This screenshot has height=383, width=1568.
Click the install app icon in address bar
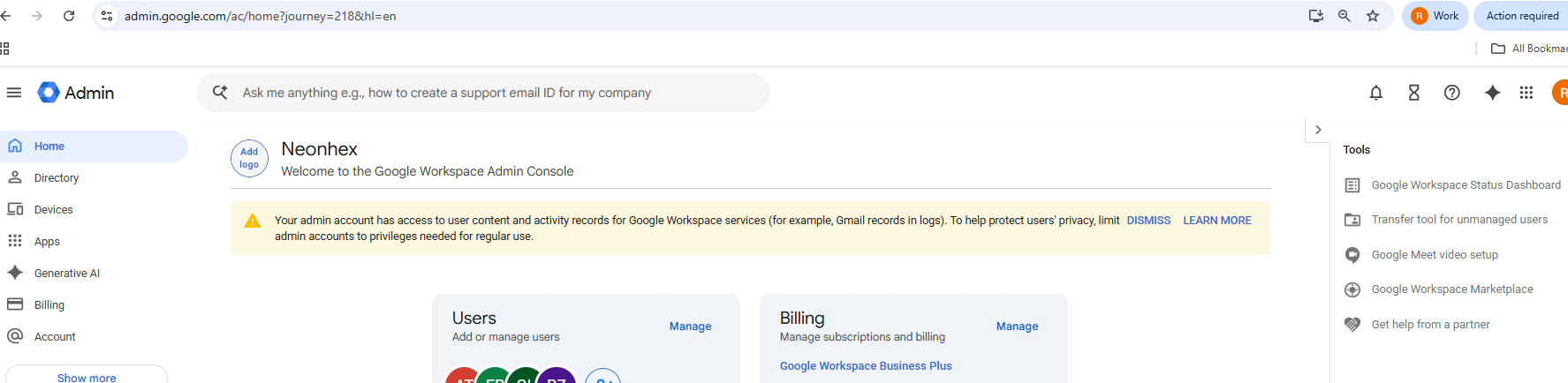[x=1316, y=16]
